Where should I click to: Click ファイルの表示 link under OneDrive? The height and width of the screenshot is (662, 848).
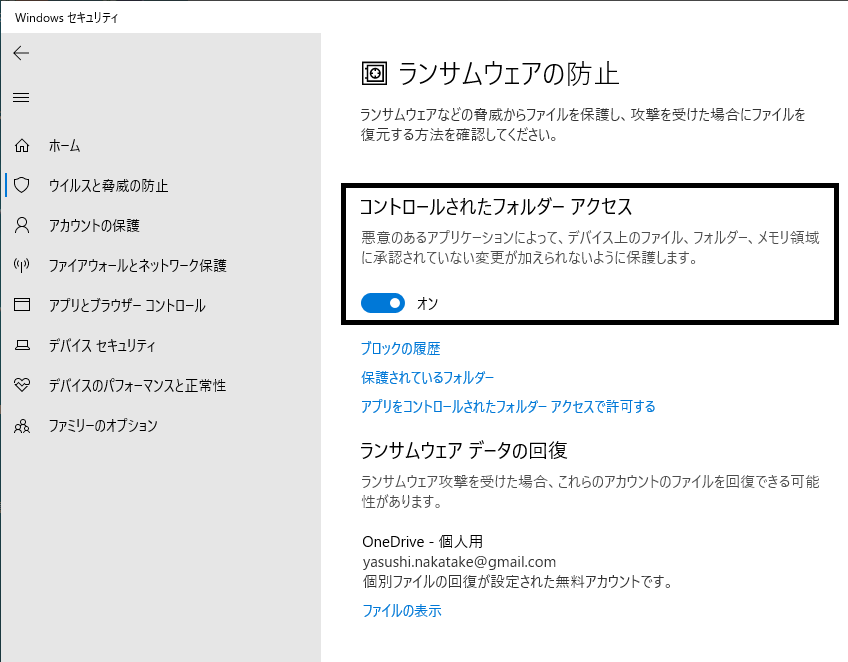pos(402,611)
